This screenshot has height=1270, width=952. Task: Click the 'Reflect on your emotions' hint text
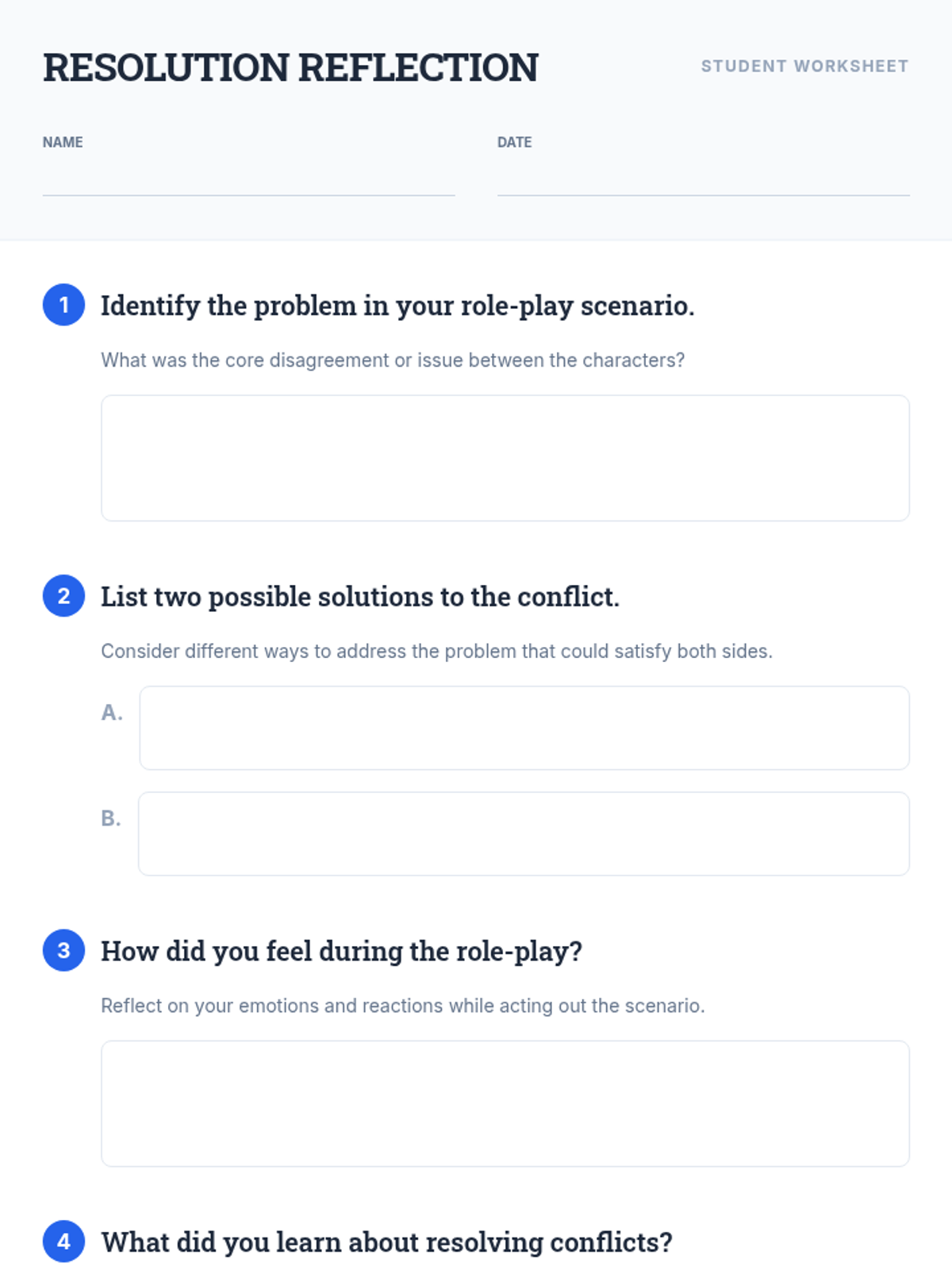[x=402, y=1006]
